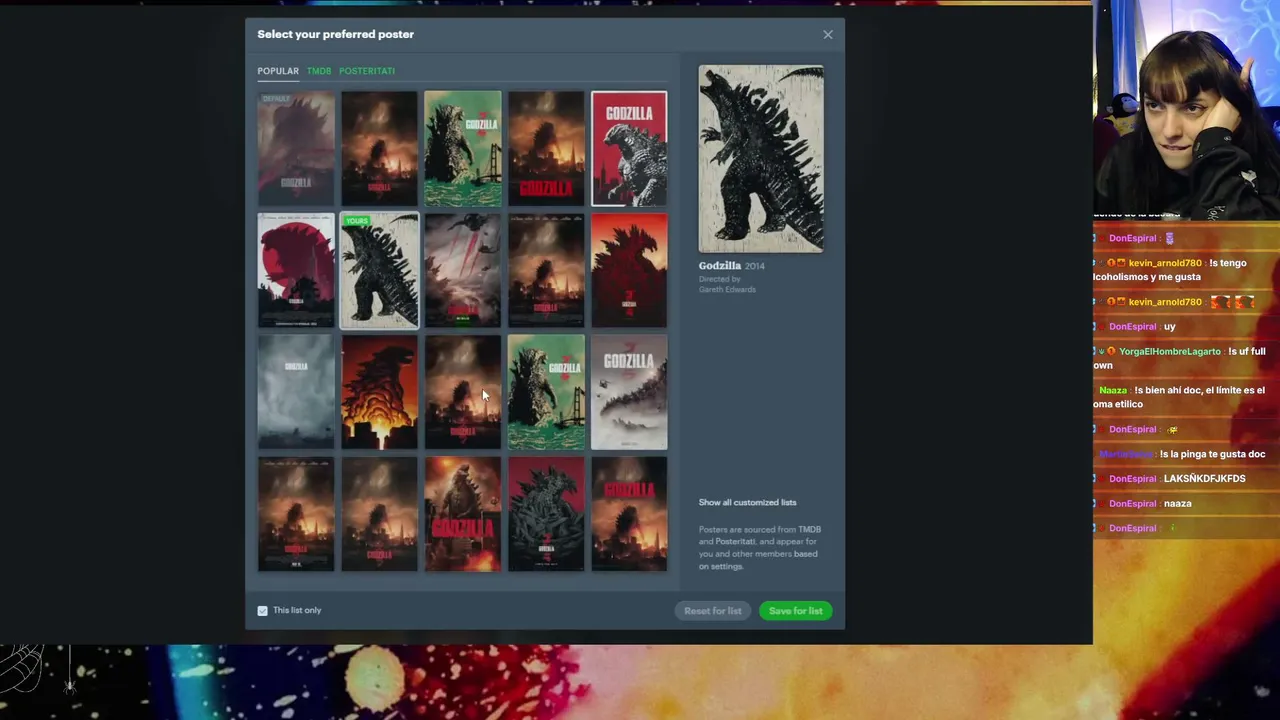Click chat username YorgaElHombreLagarto
This screenshot has width=1280, height=720.
[x=1170, y=352]
